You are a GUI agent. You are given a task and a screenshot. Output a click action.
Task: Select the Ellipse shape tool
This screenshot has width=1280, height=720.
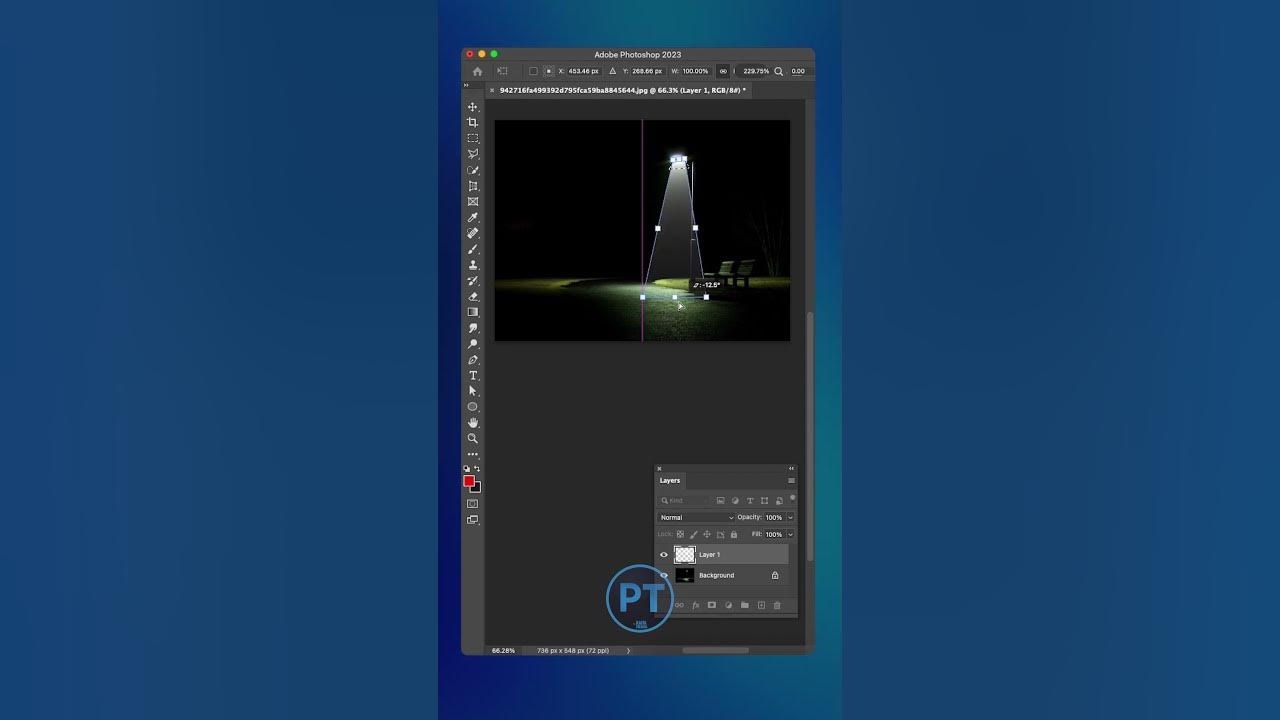pyautogui.click(x=473, y=407)
